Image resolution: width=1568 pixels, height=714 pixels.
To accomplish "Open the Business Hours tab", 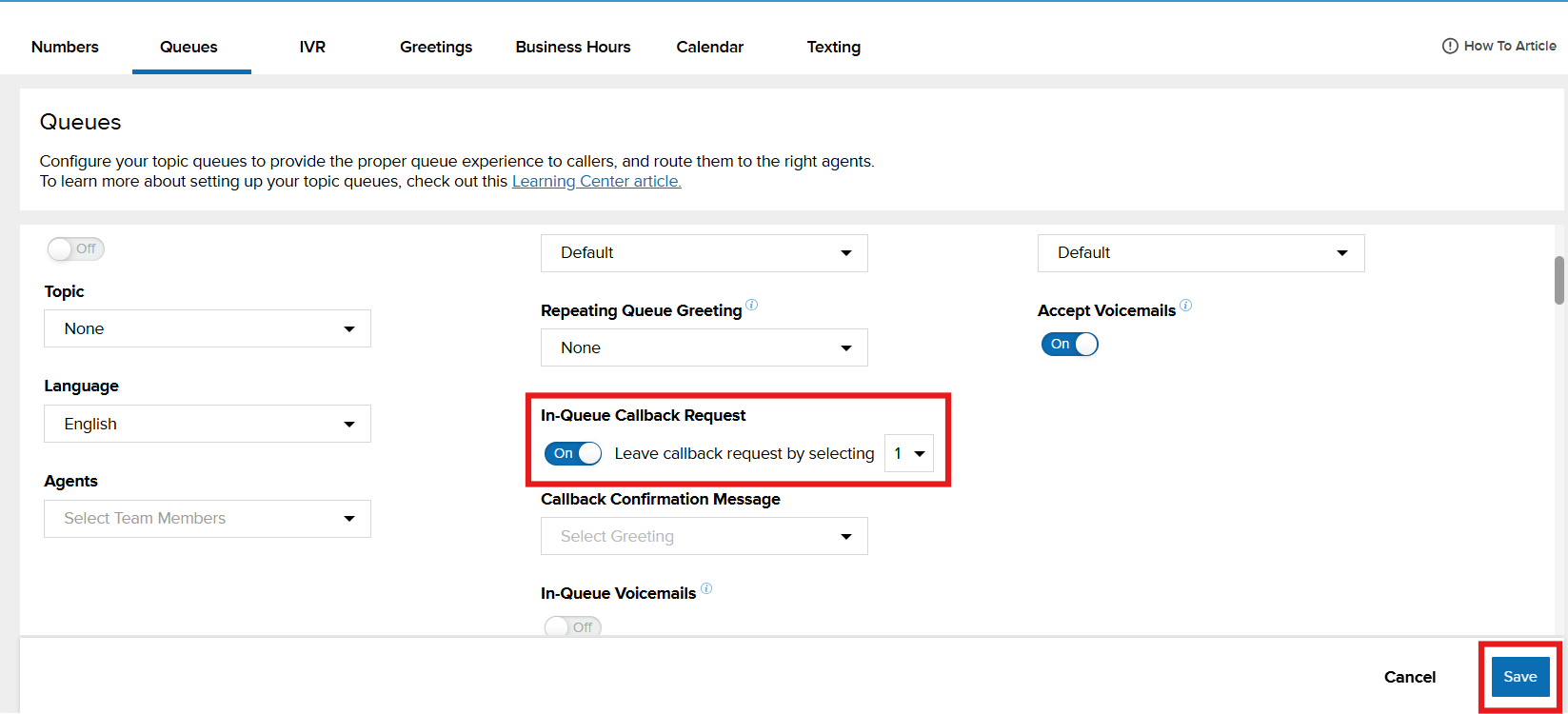I will point(573,47).
